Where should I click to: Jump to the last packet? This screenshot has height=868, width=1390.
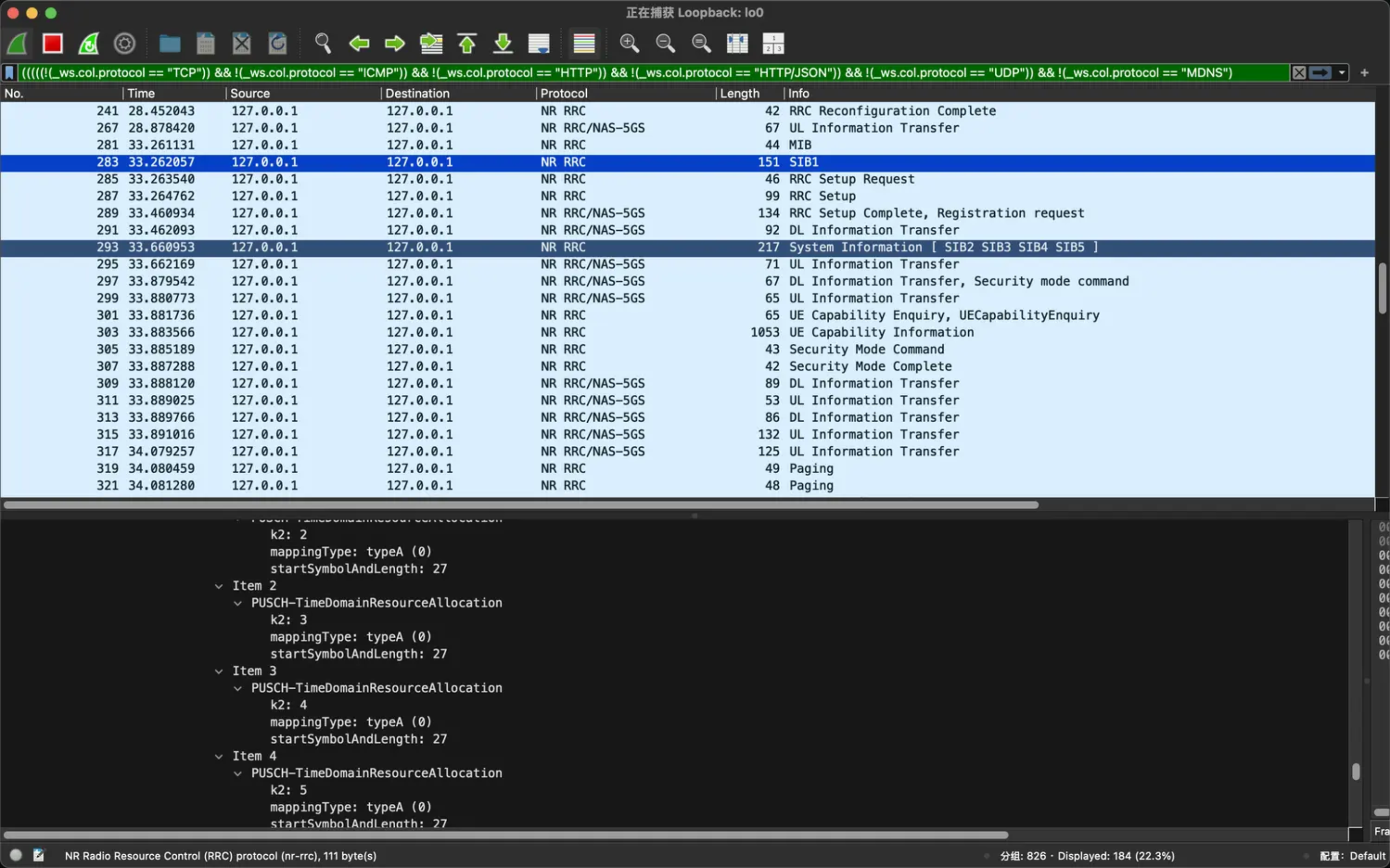(x=503, y=43)
